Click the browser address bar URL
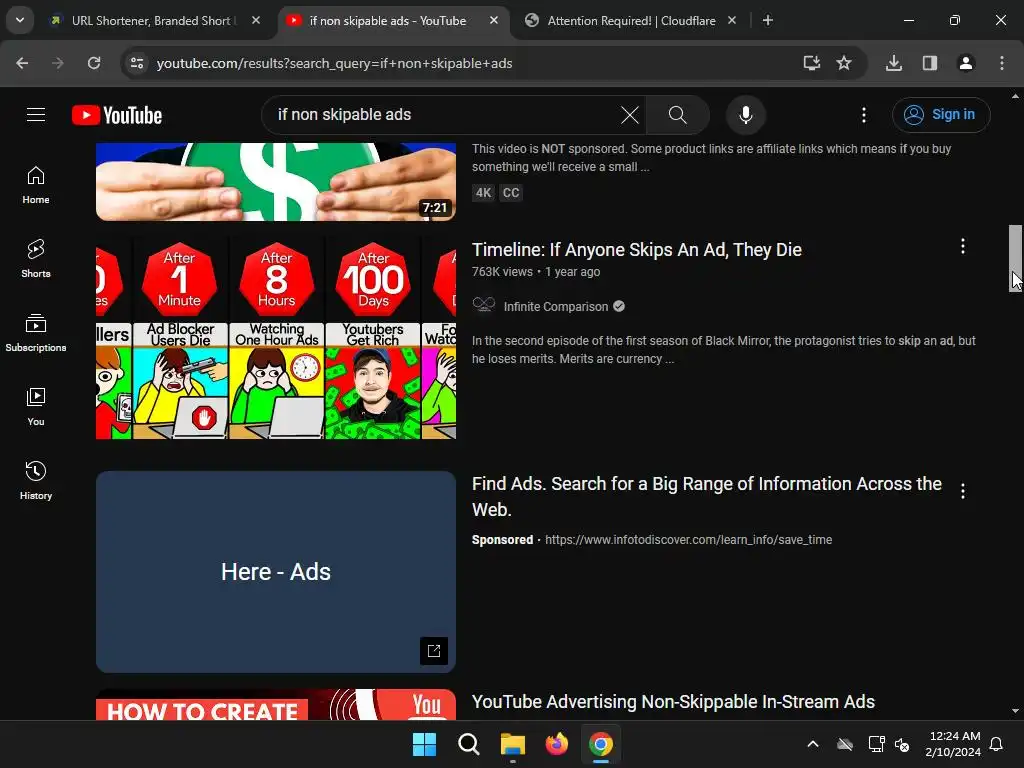The height and width of the screenshot is (768, 1024). 334,63
